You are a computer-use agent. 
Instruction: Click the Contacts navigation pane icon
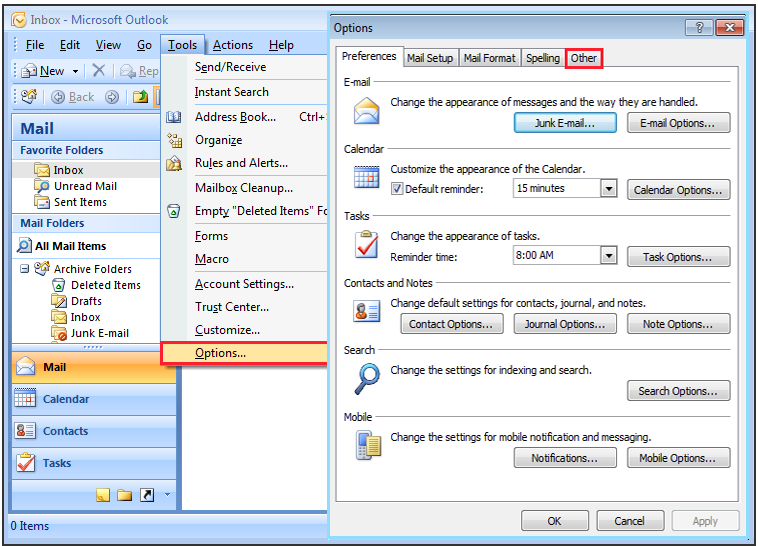click(x=25, y=430)
